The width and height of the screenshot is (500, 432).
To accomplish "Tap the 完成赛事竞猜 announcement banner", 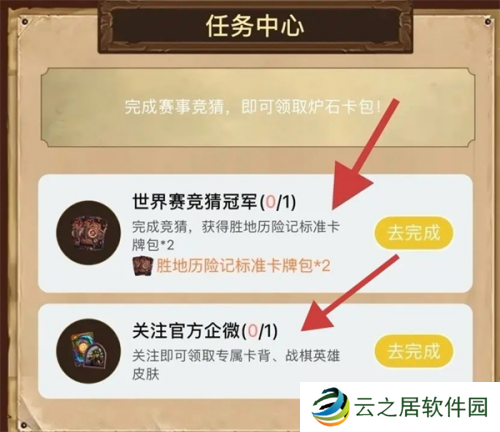I will click(258, 107).
